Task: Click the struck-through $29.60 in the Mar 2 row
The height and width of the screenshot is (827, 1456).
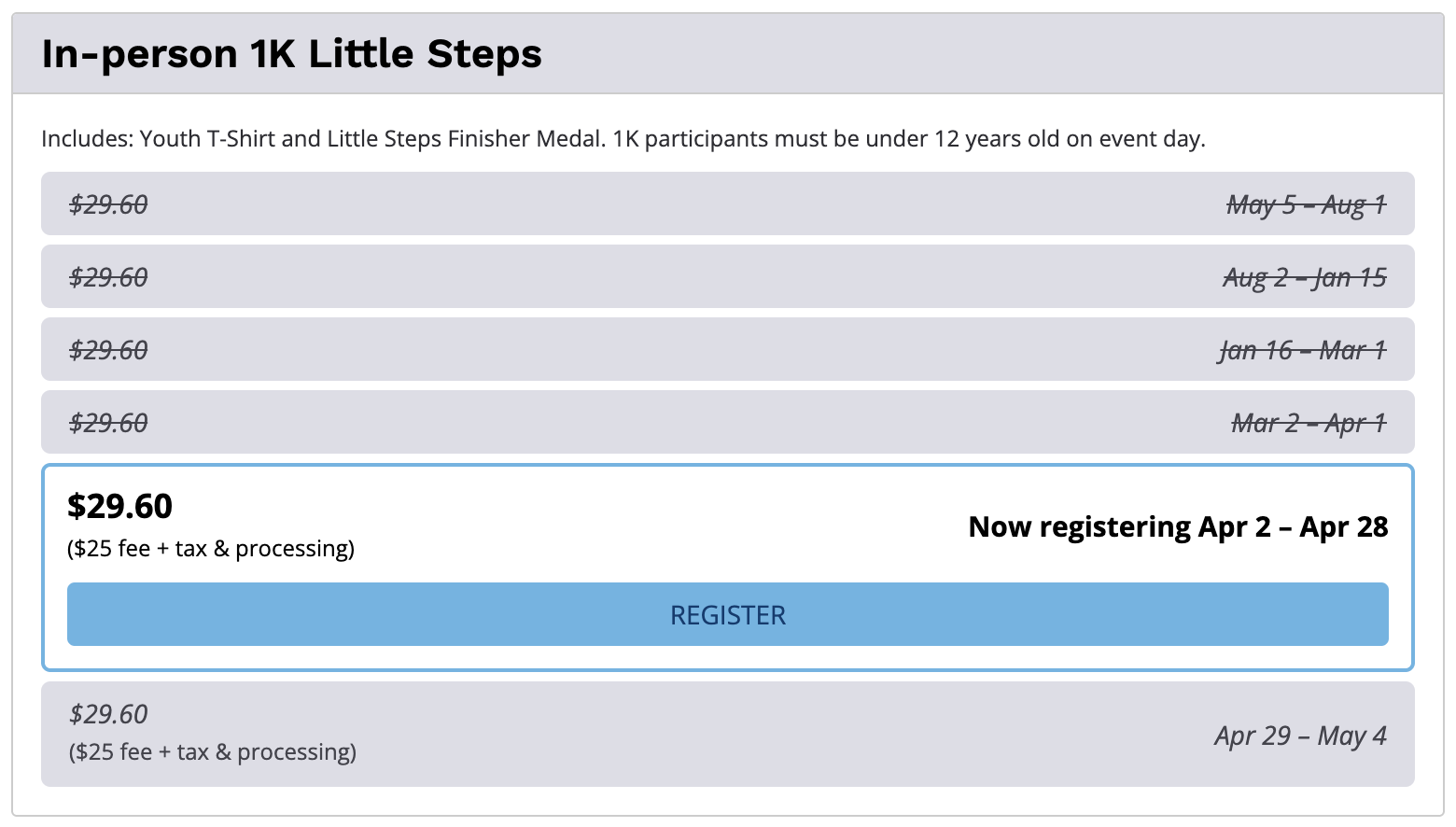Action: coord(108,423)
